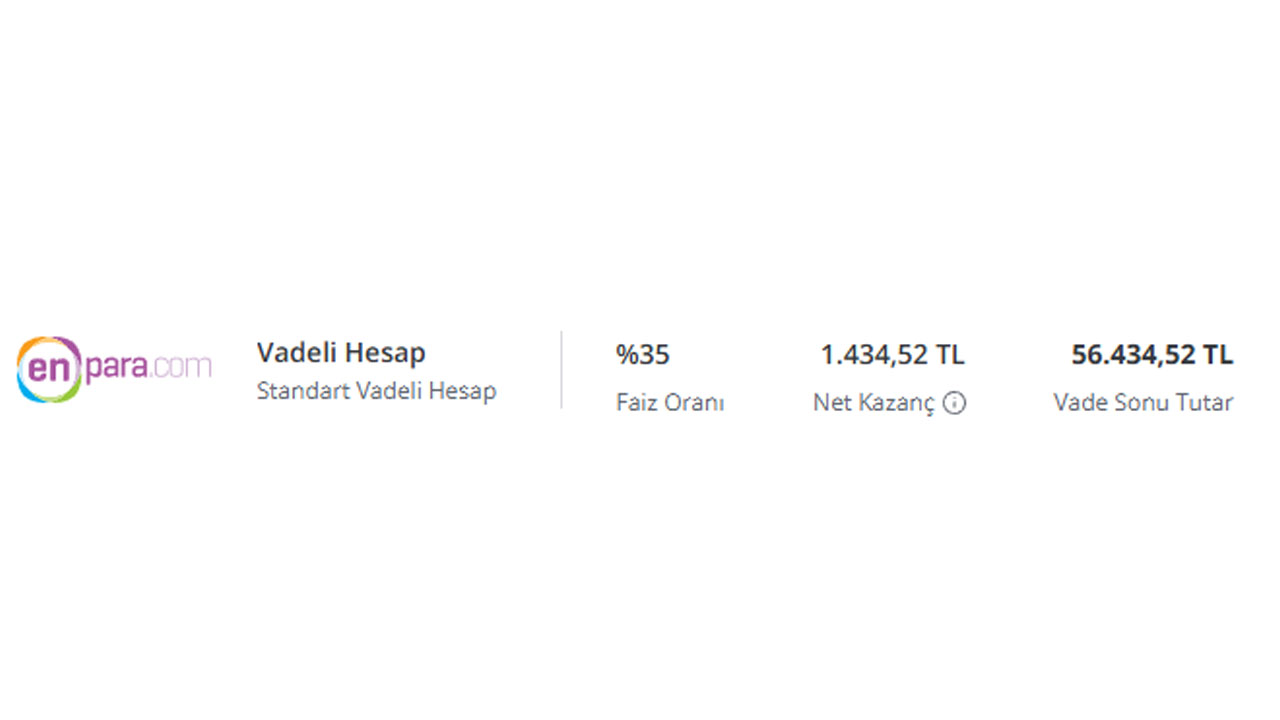
Task: Click the vertical divider after account name
Action: (x=561, y=370)
